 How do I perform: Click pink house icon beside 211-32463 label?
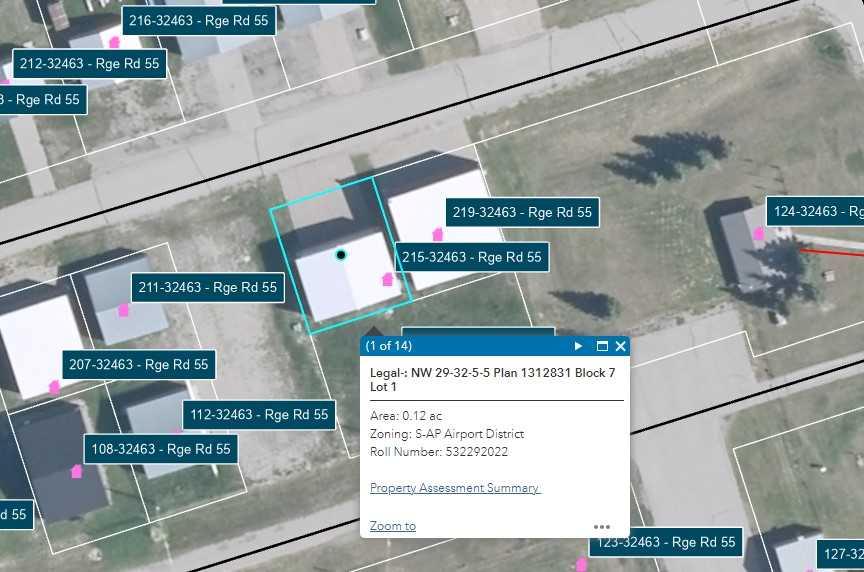124,310
